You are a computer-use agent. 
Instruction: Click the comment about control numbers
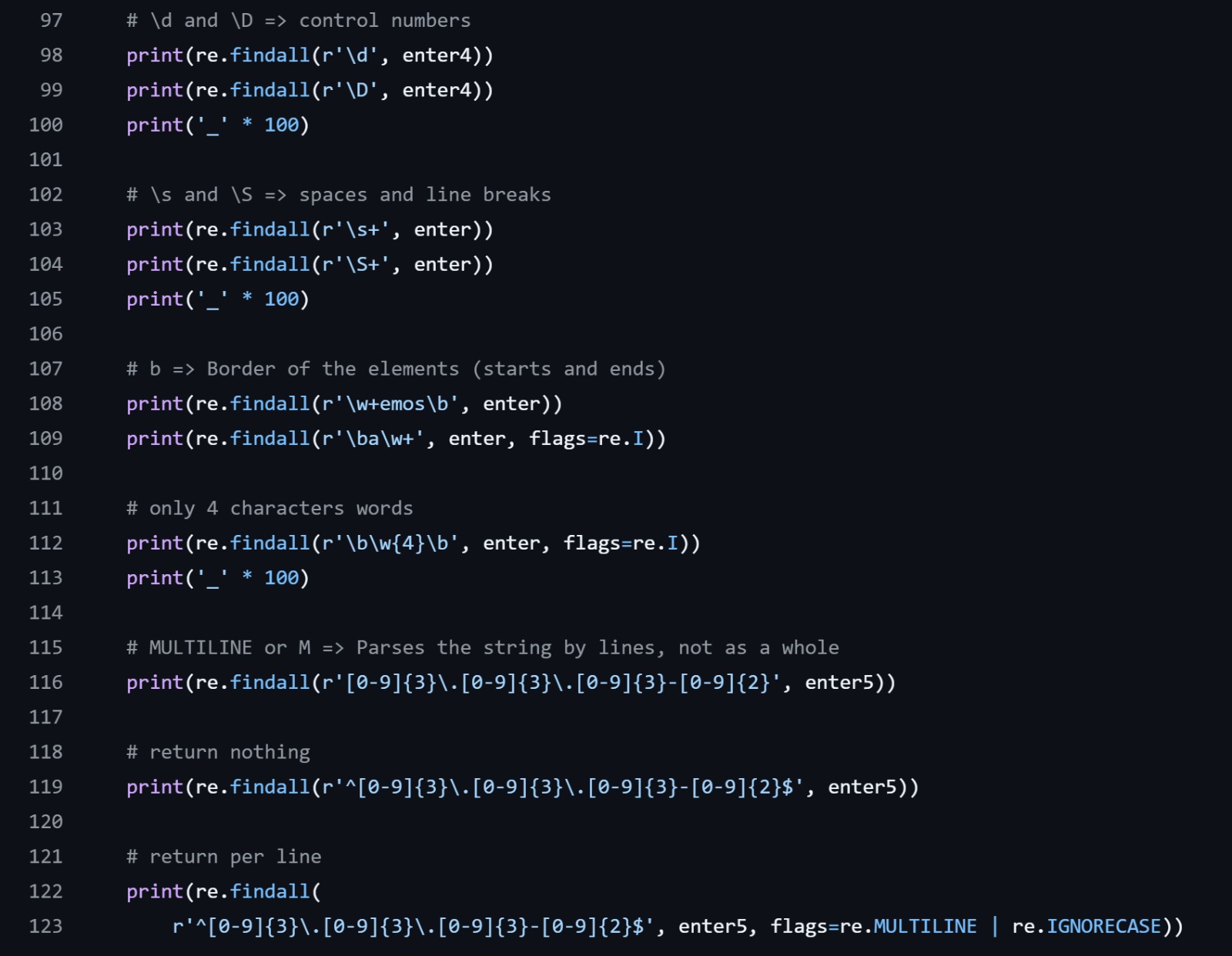pyautogui.click(x=298, y=21)
